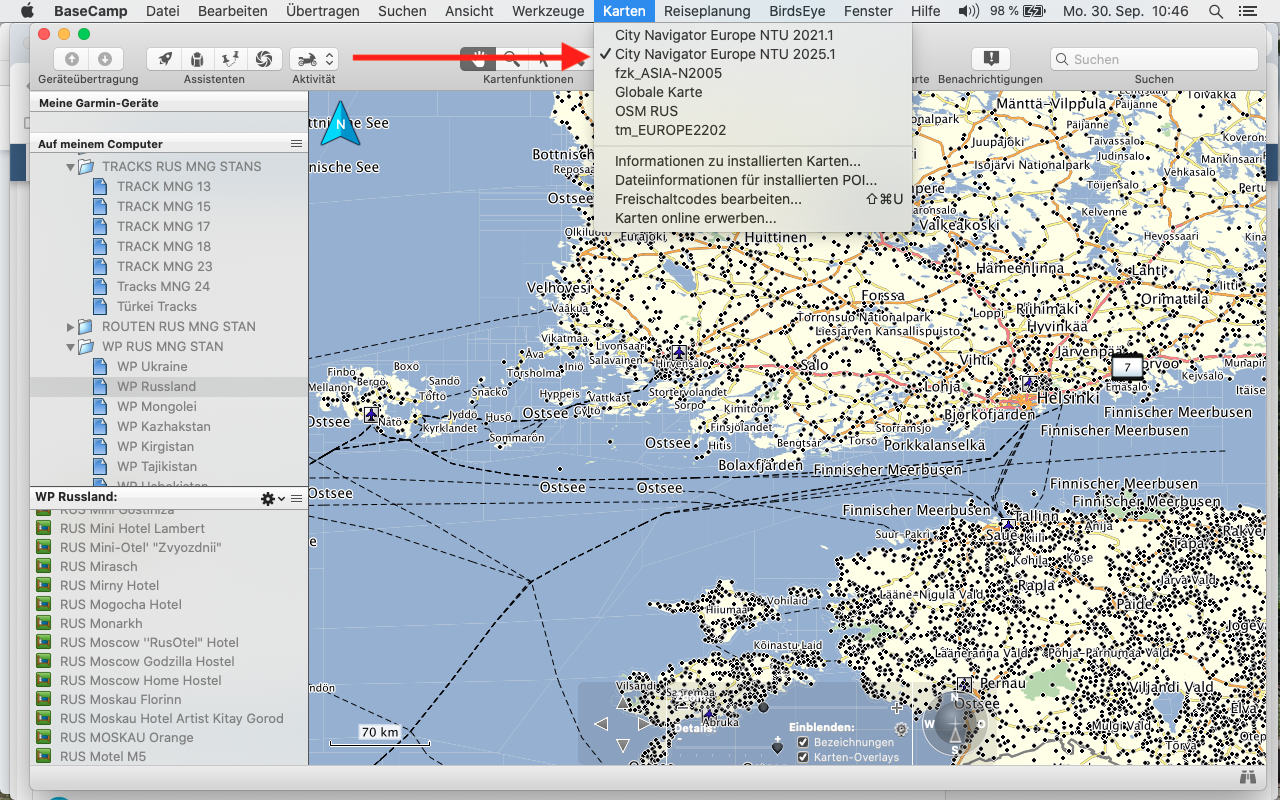Click the binoculars icon at bottom right
Viewport: 1280px width, 800px height.
tap(1246, 777)
